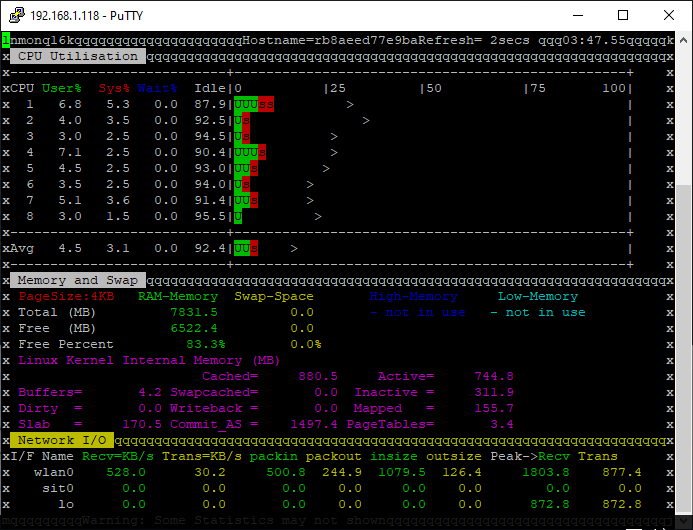Viewport: 693px width, 530px height.
Task: Click the Avg idle value 92.4
Action: coord(210,248)
